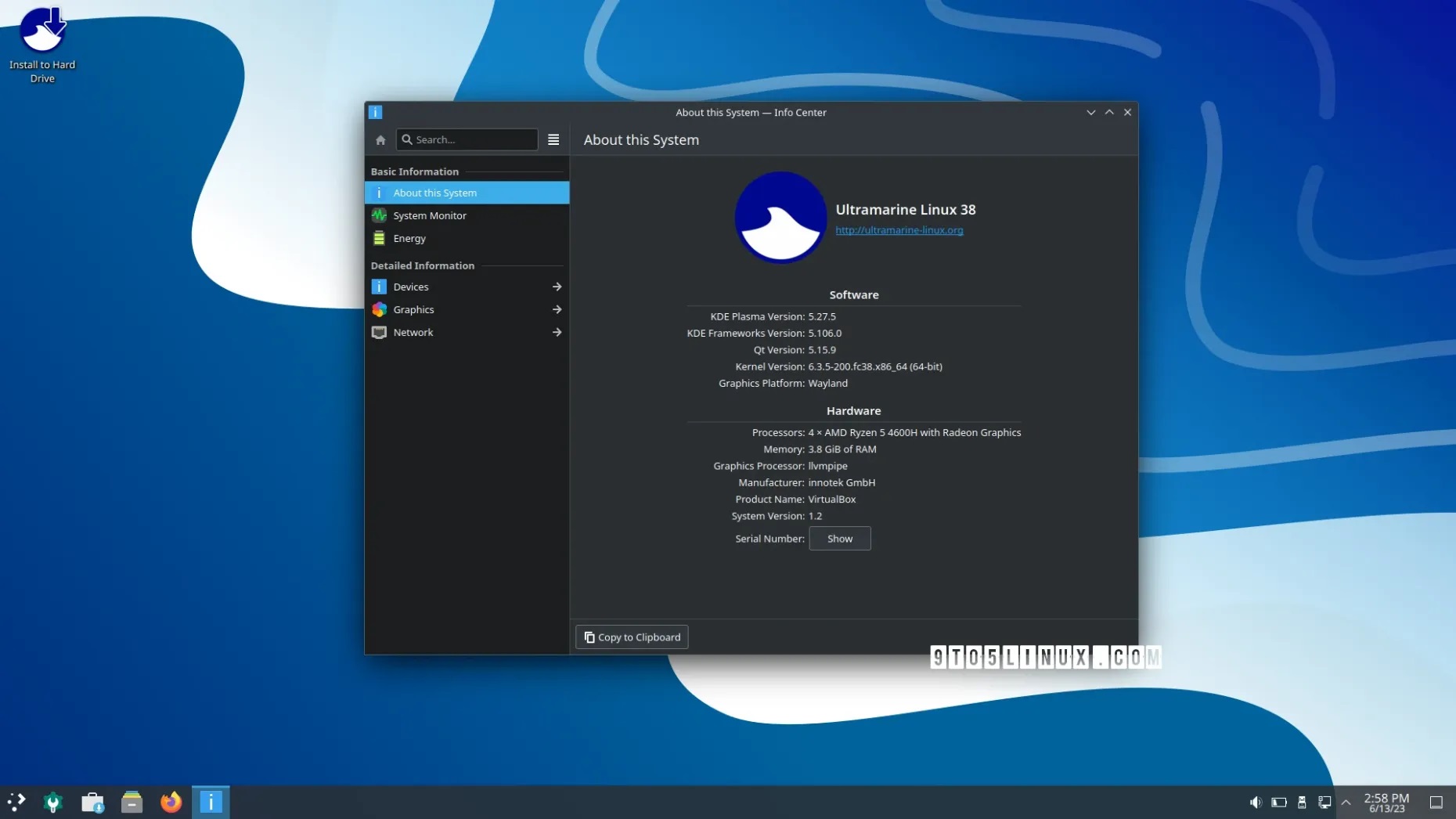Visit the ultramarine-linux.org link

click(x=899, y=230)
